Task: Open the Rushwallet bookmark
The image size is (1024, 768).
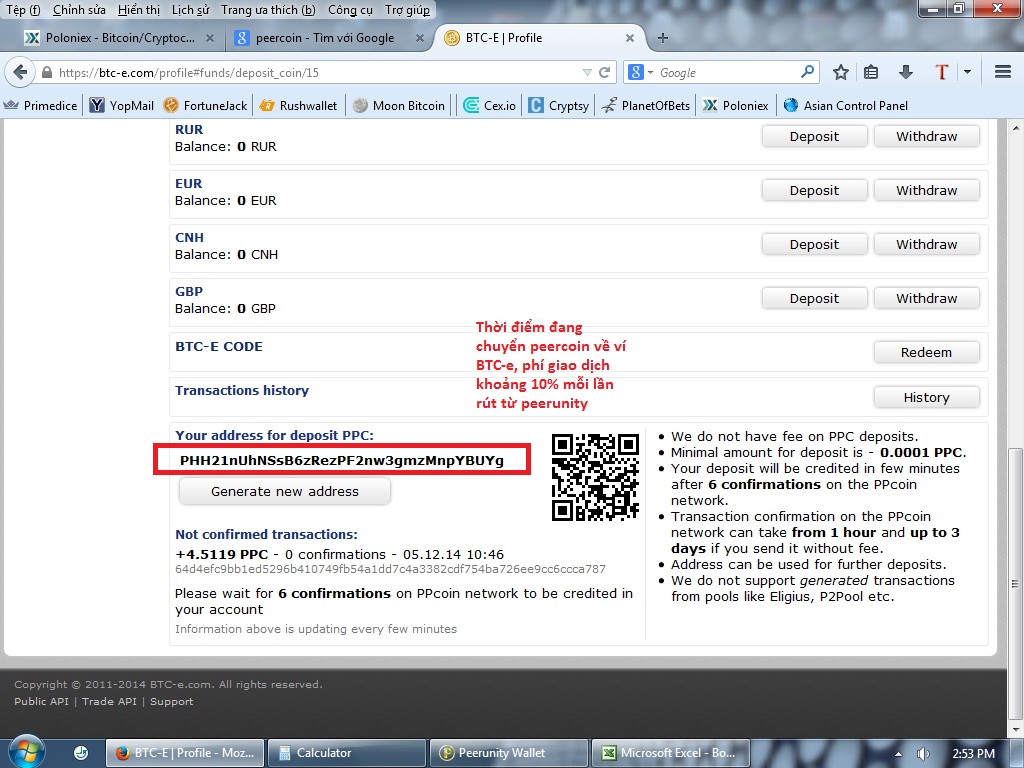Action: (298, 105)
